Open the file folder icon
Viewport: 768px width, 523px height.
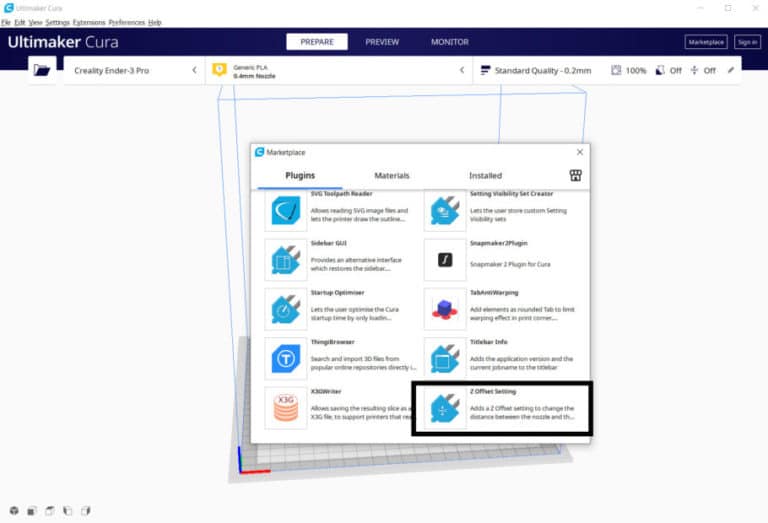[x=42, y=70]
